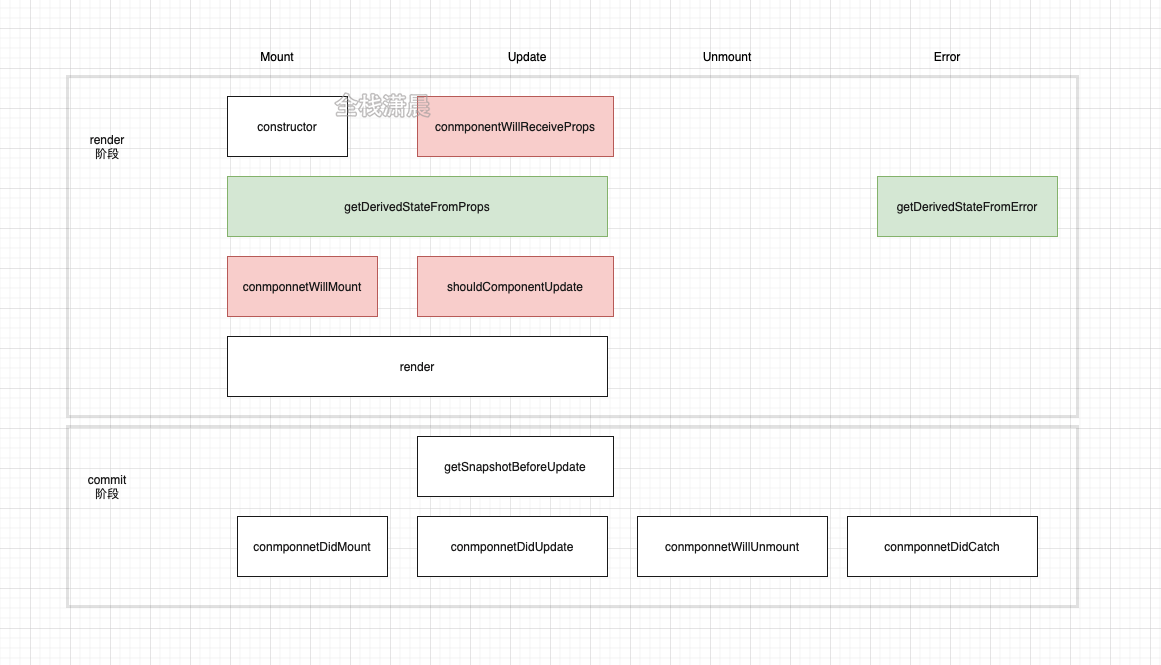The image size is (1161, 665).
Task: Click the conmponnetWillUnmount box
Action: [732, 547]
